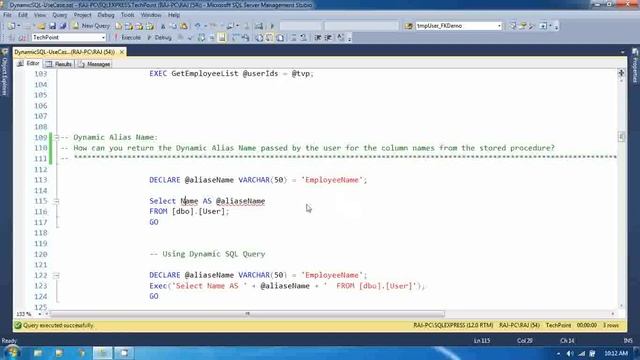Click Comment out selected lines icon
Viewport: 640px width, 360px height.
click(293, 38)
